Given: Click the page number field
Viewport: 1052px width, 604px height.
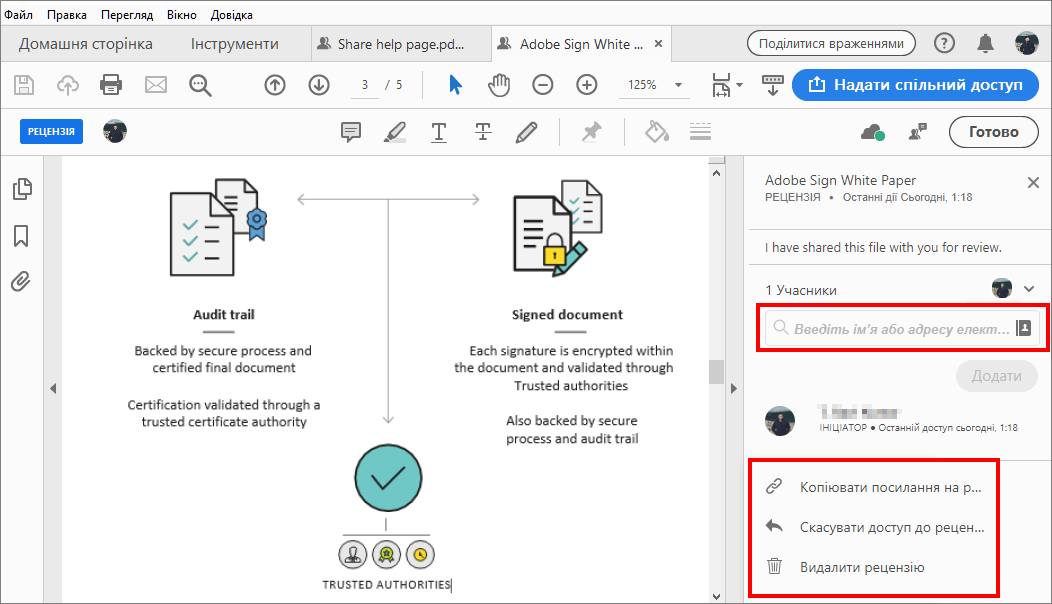Looking at the screenshot, I should (365, 85).
